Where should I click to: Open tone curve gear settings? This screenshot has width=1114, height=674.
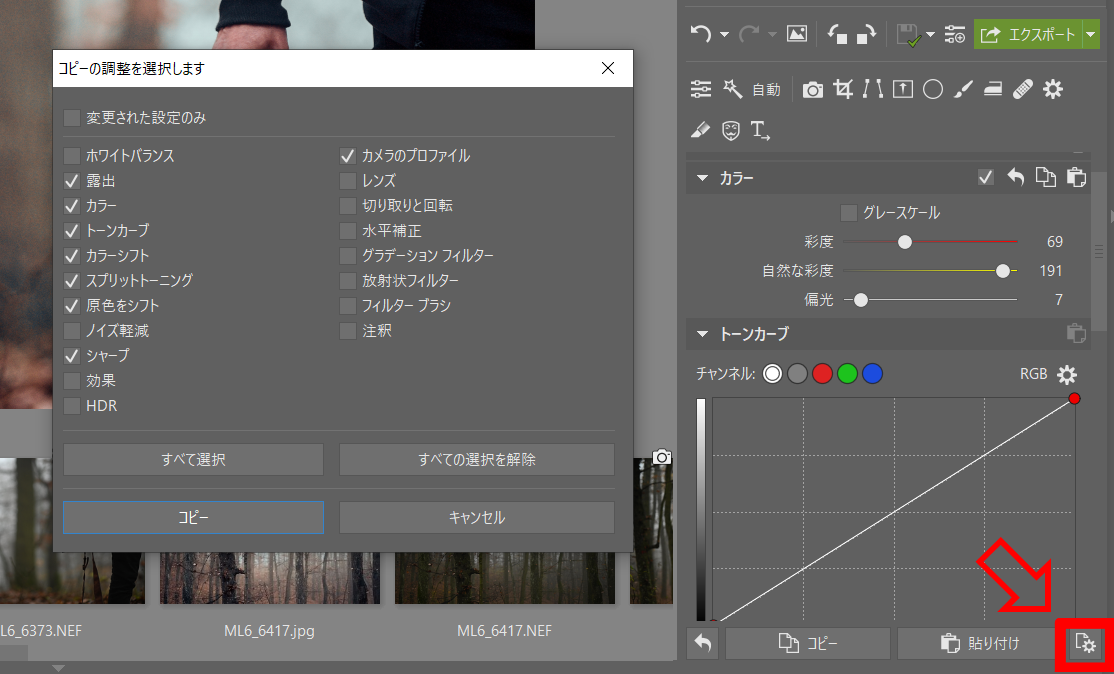pyautogui.click(x=1067, y=374)
